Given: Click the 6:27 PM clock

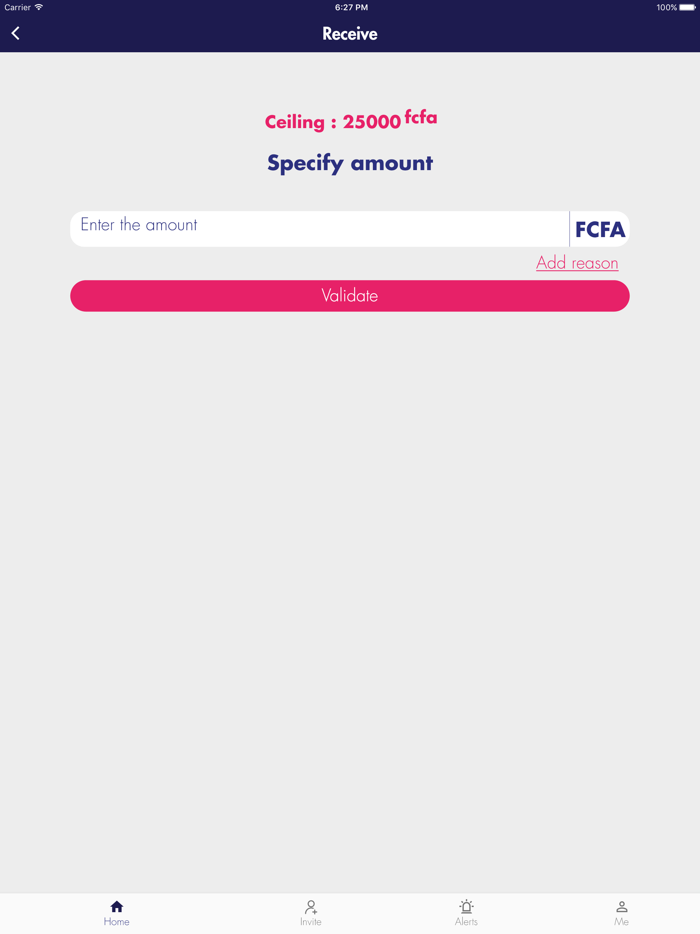Looking at the screenshot, I should click(x=351, y=7).
